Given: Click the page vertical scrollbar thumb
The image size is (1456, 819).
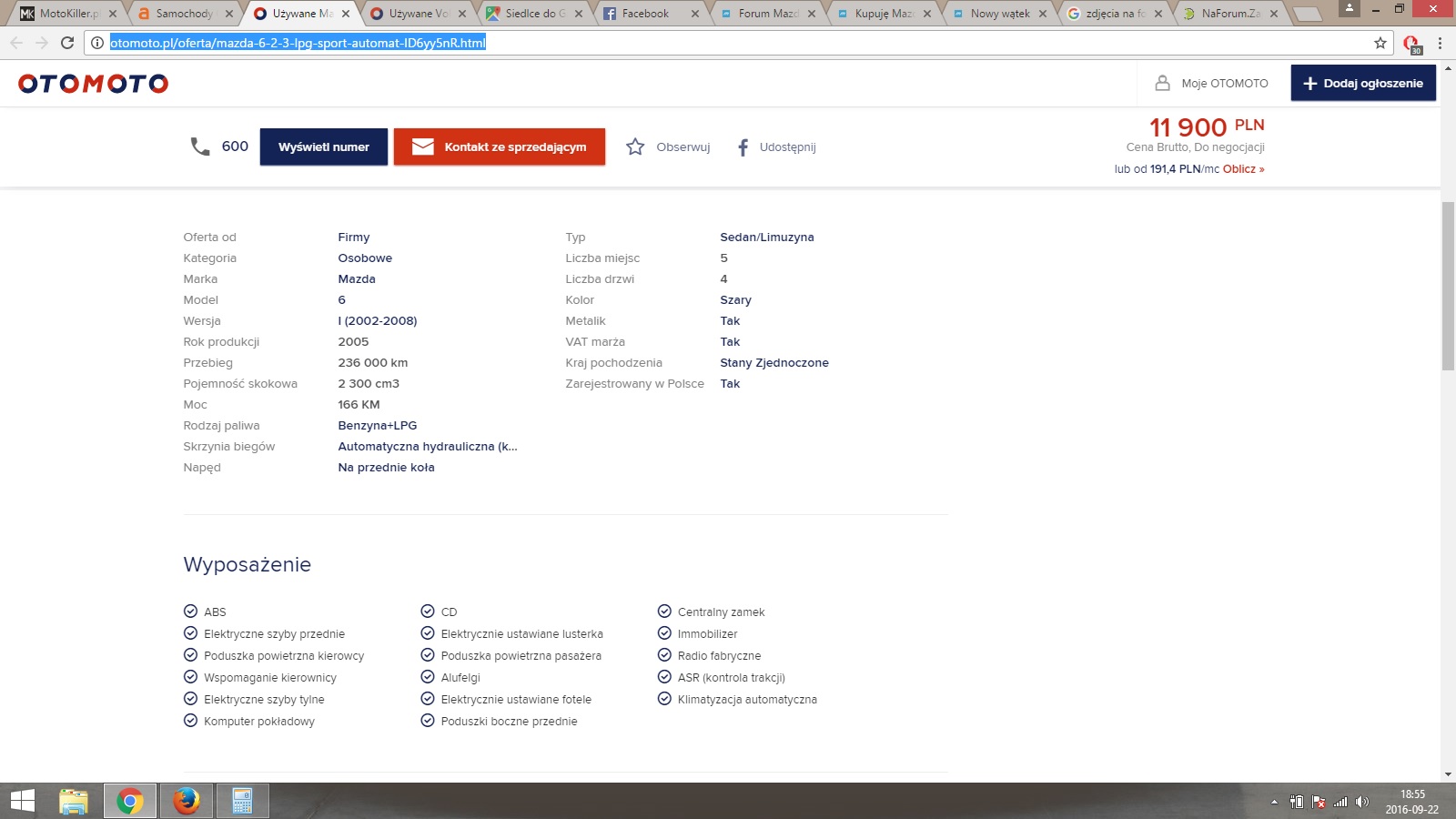Looking at the screenshot, I should click(x=1448, y=286).
